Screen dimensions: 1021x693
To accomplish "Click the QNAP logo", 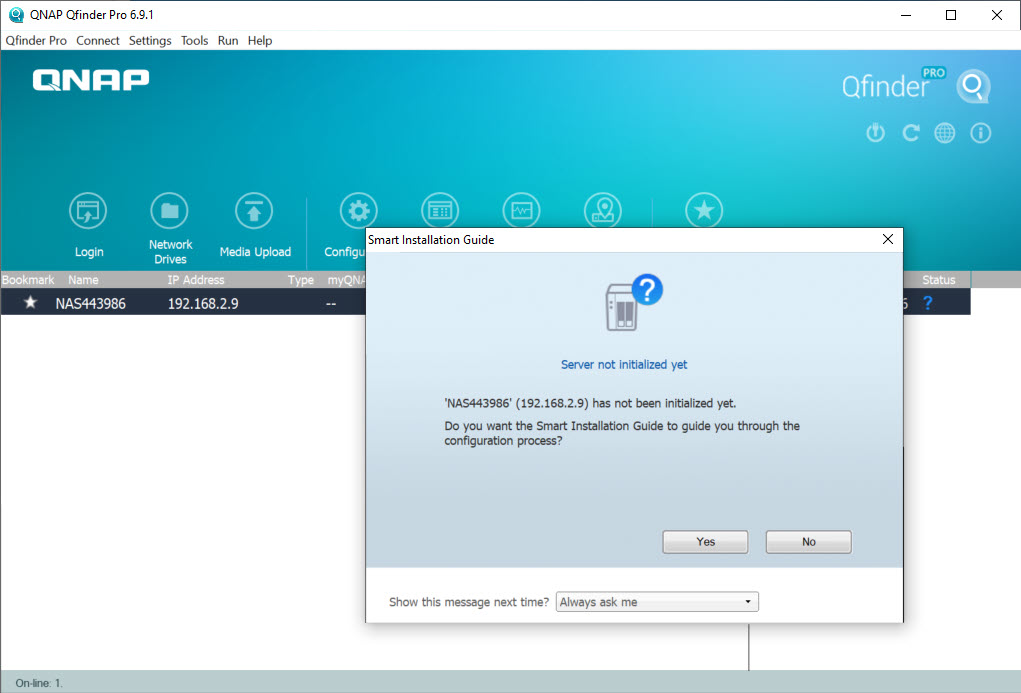I will click(x=91, y=80).
